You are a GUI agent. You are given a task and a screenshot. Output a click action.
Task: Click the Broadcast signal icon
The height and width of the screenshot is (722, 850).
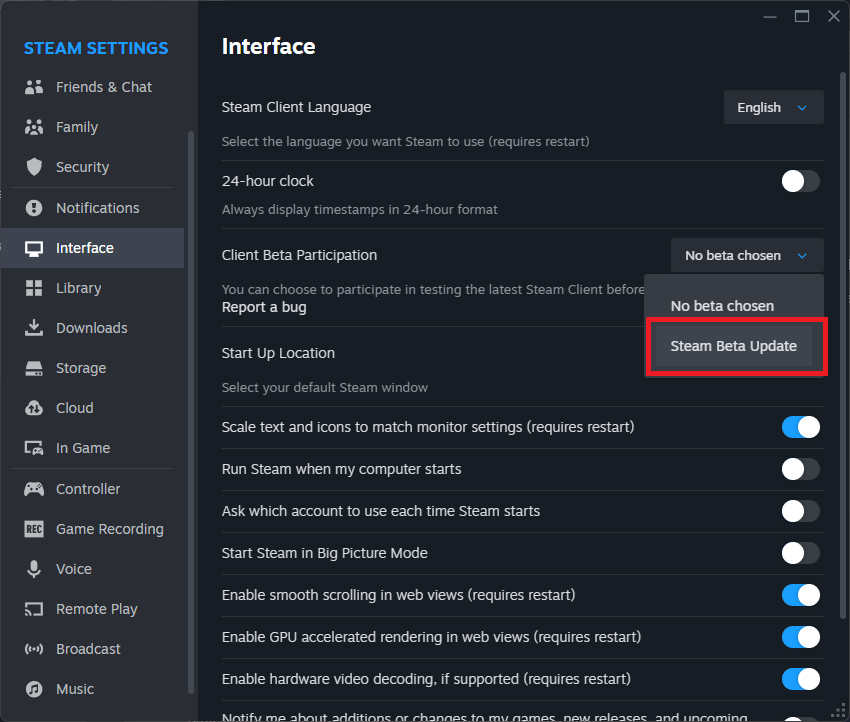(x=34, y=649)
